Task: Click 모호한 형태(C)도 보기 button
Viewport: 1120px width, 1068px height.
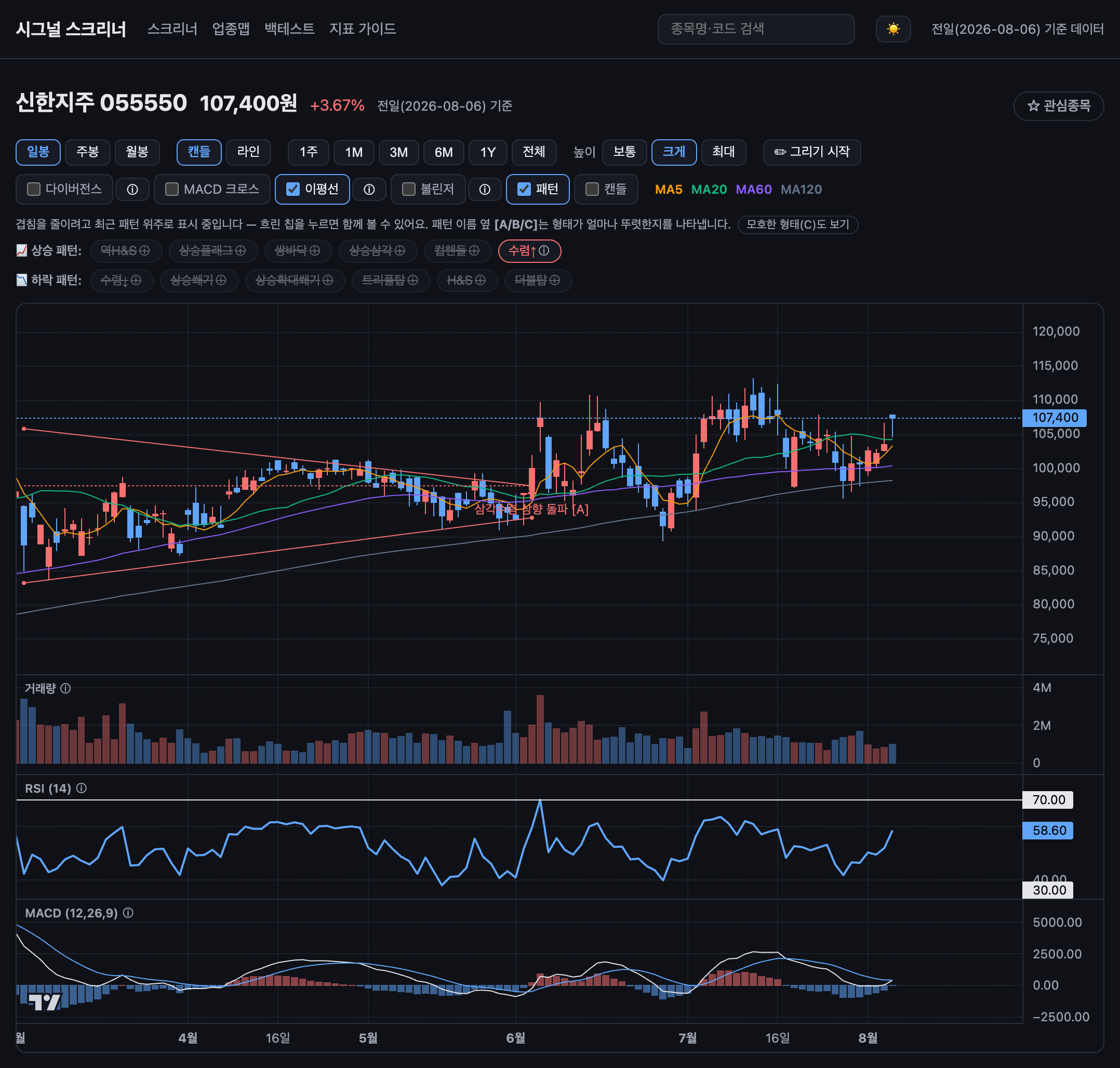Action: [798, 224]
